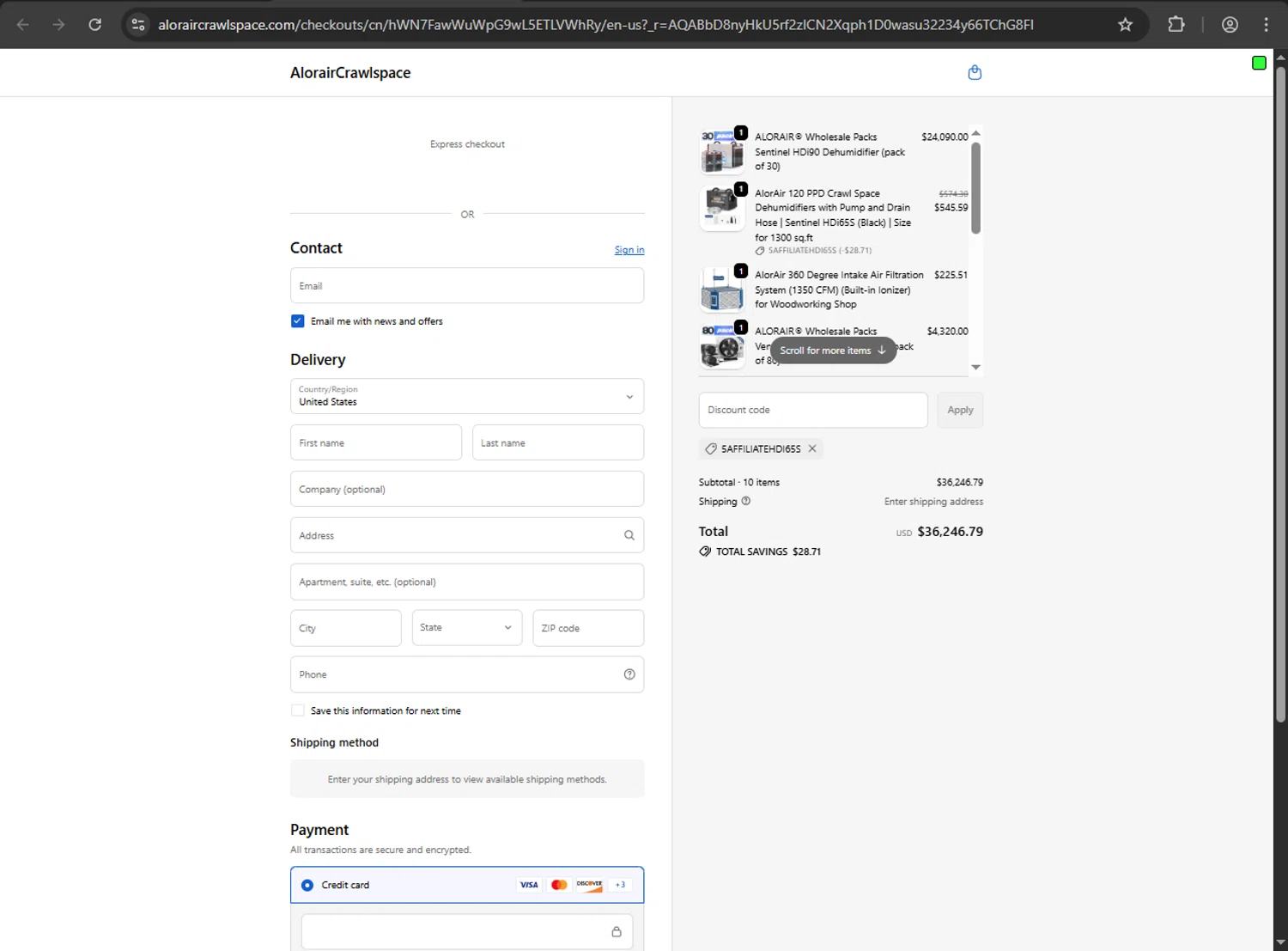Screen dimensions: 1288x951
Task: Click the $545.59 discounted price
Action: (x=951, y=207)
